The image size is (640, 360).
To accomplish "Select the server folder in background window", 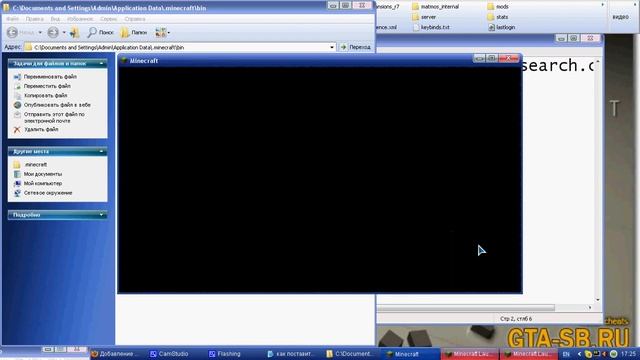I will coord(424,17).
